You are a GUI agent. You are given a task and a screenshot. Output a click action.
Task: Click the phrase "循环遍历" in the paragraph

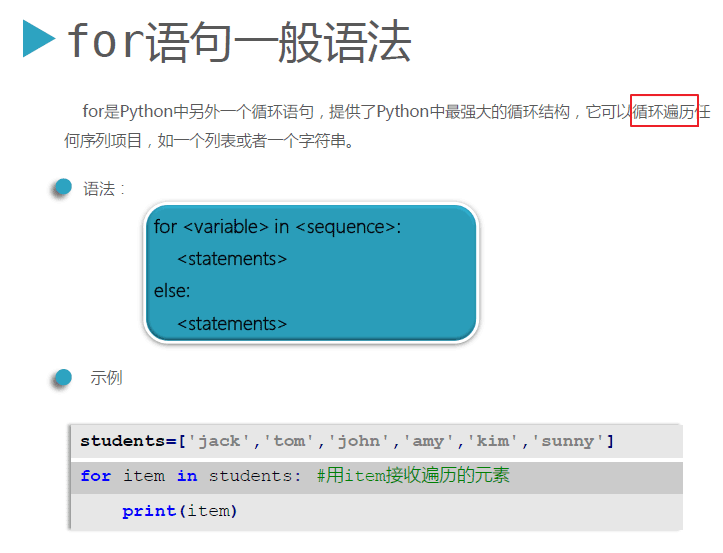664,112
